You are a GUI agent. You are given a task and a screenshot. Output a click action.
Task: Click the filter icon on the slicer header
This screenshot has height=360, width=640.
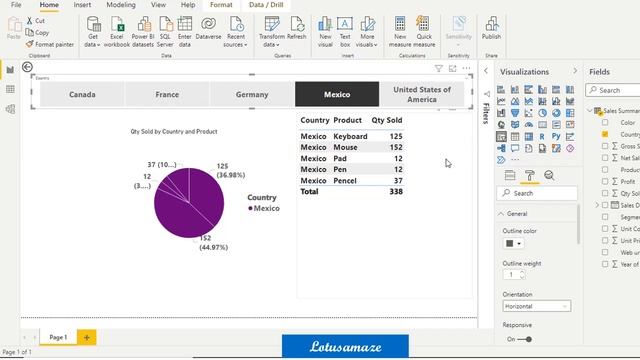(438, 69)
